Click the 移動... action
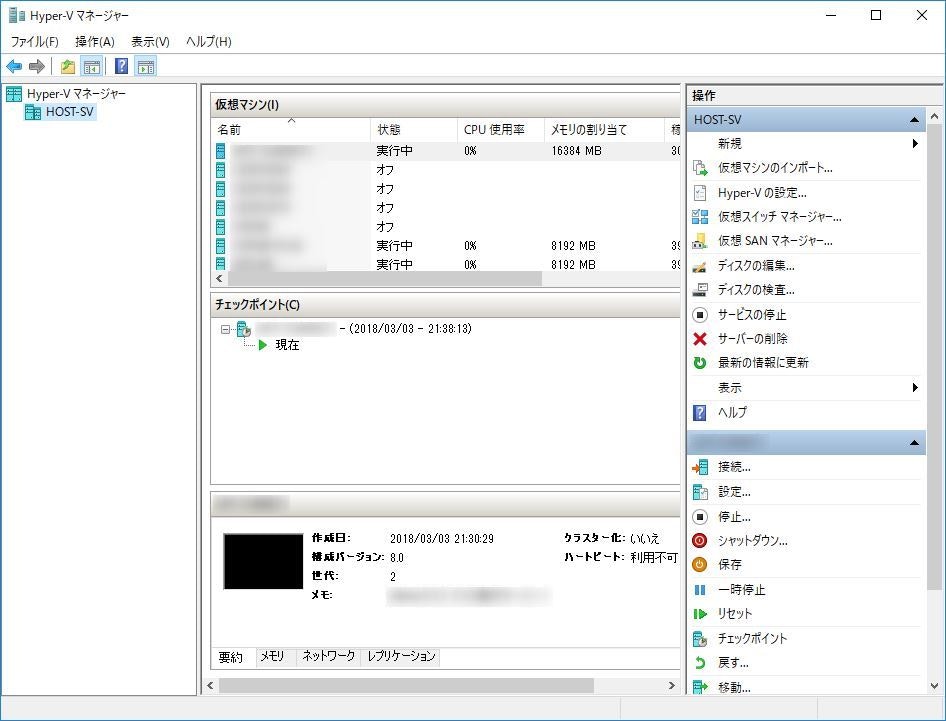946x721 pixels. (x=734, y=687)
